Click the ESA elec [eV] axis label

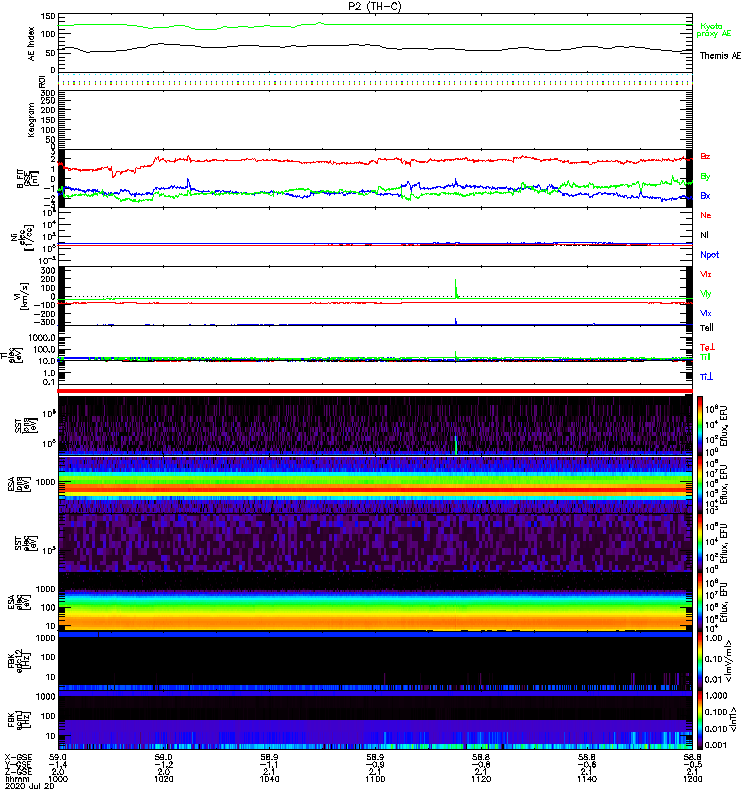click(19, 602)
